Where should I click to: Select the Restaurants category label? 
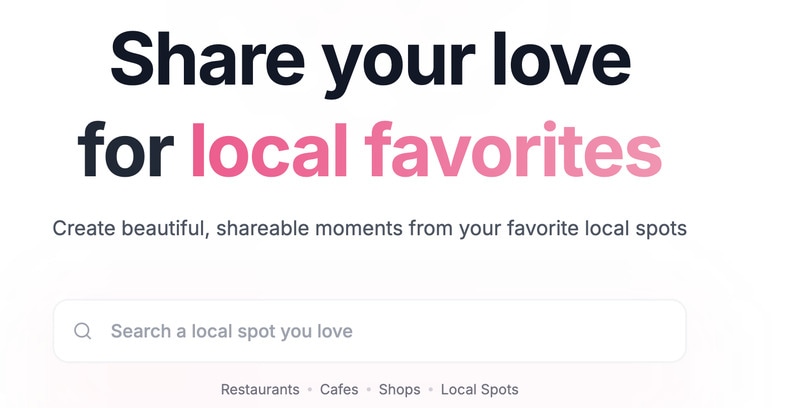tap(260, 389)
